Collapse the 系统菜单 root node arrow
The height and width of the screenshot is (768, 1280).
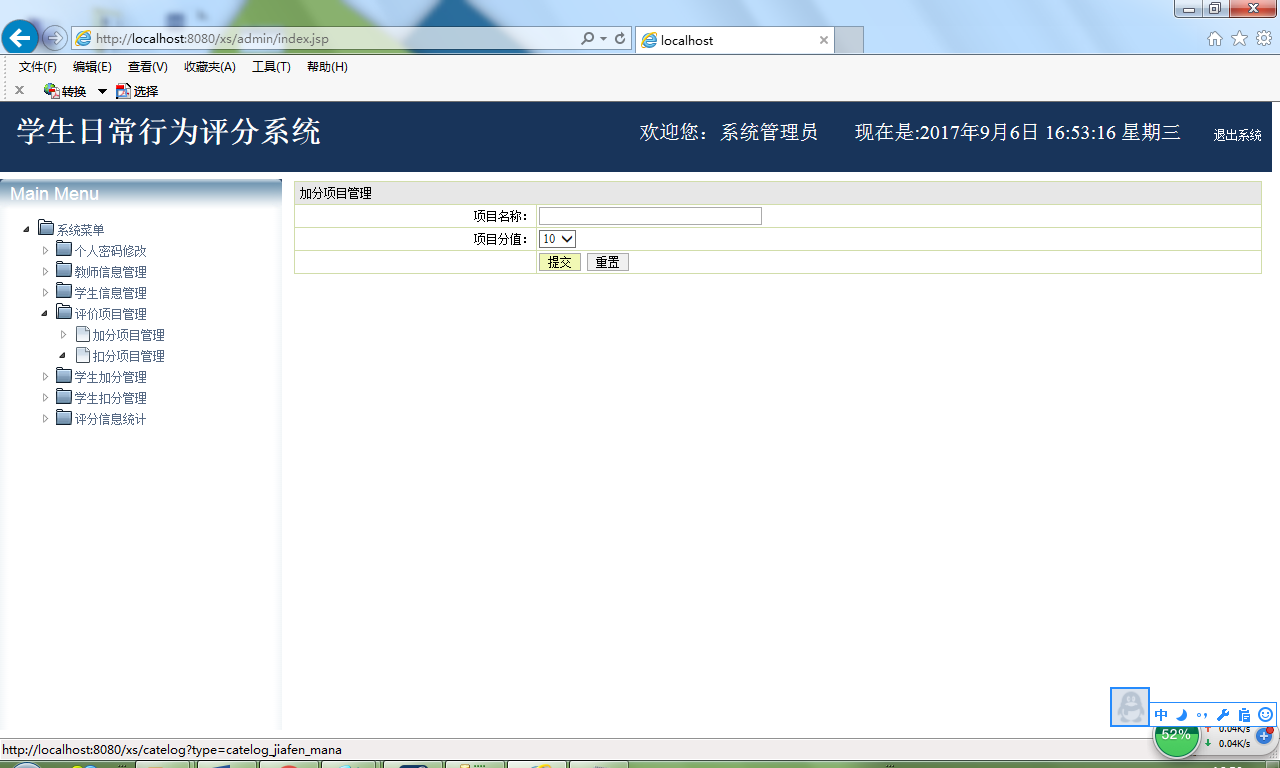(x=26, y=230)
